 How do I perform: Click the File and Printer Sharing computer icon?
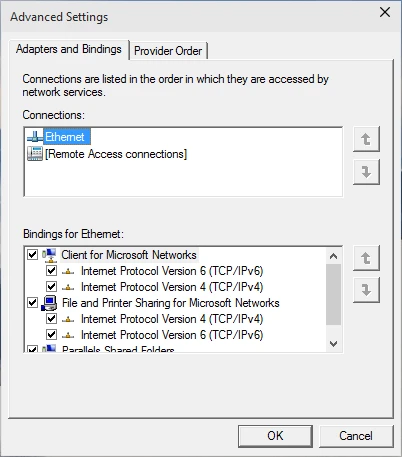[x=49, y=303]
